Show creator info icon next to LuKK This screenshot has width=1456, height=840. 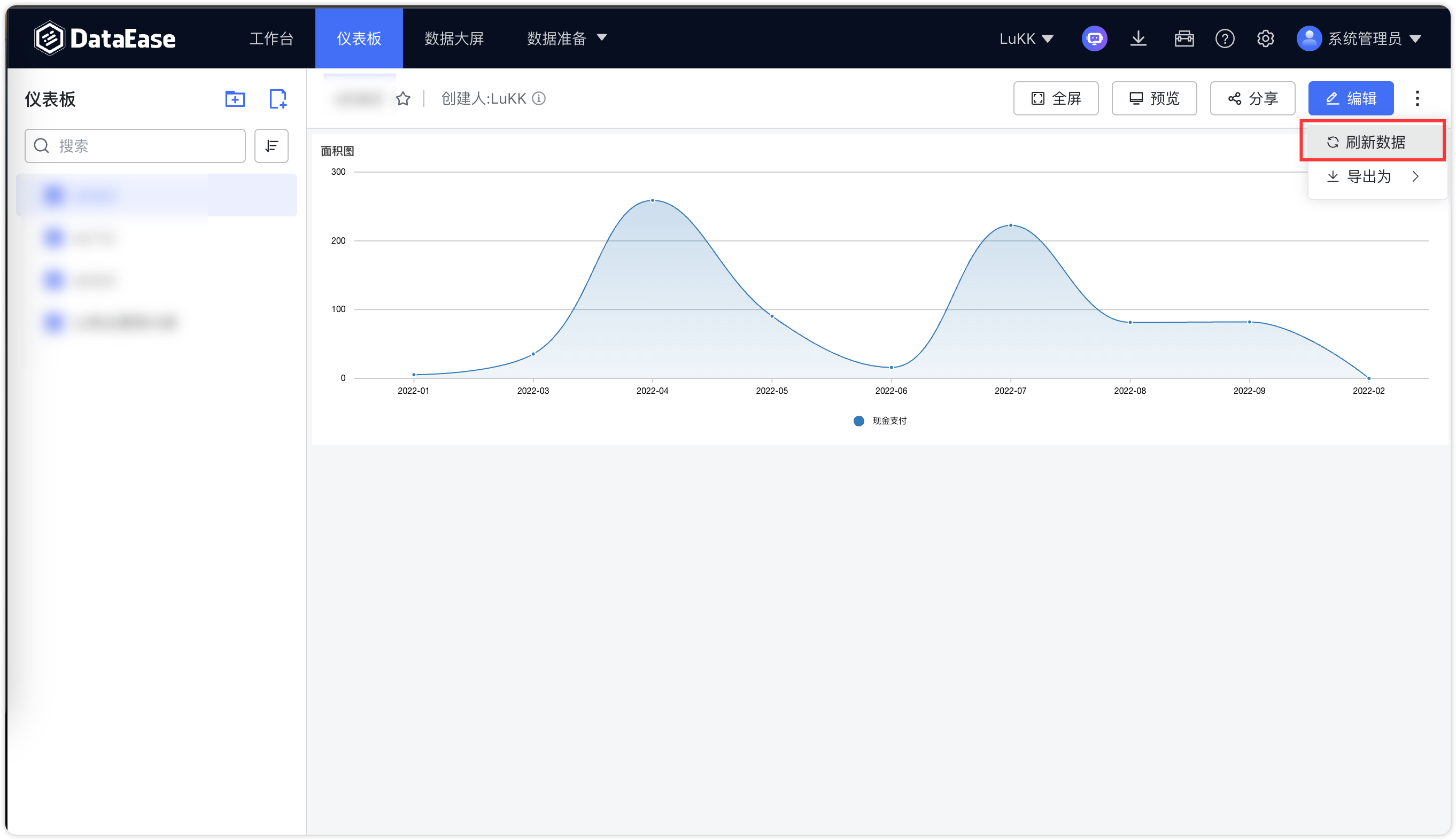[538, 99]
